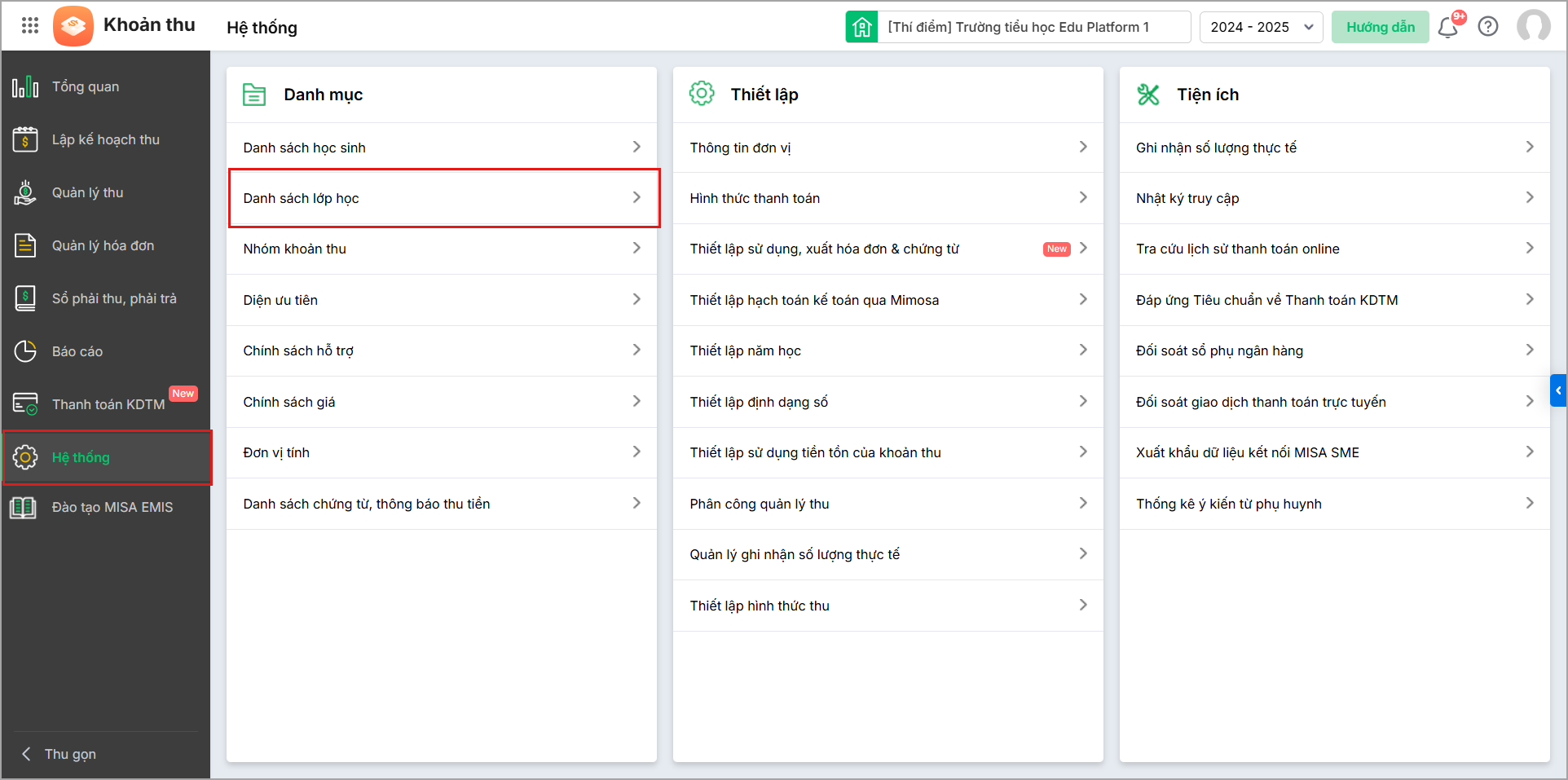This screenshot has width=1568, height=780.
Task: Open Quản lý ghi nhận số lượng thực tế
Action: coord(888,554)
